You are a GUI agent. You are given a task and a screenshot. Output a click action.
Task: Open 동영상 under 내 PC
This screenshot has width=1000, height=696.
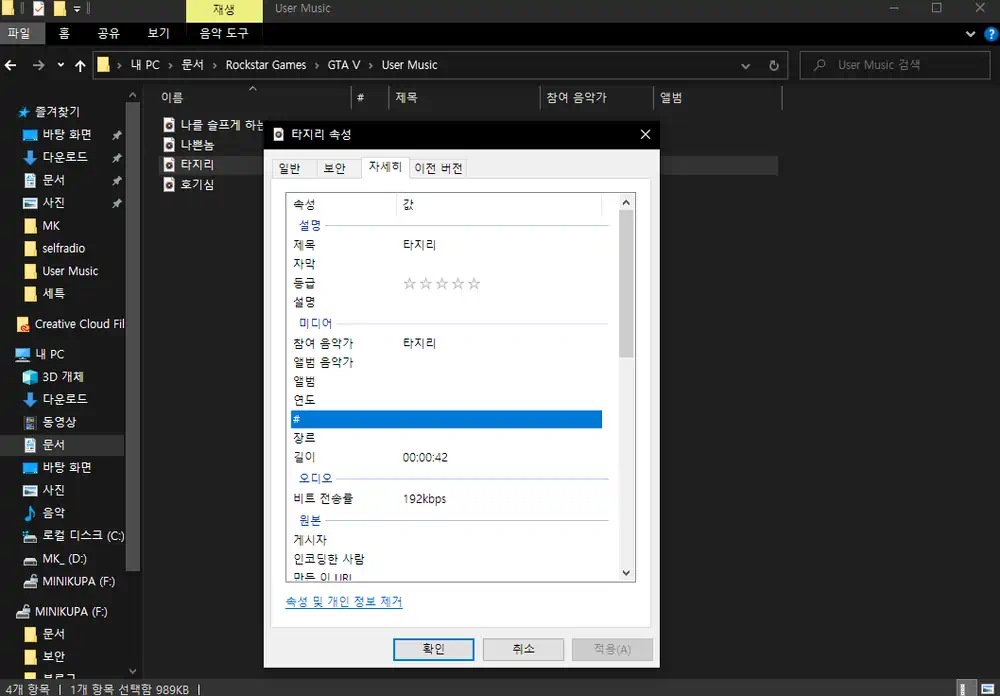tap(59, 422)
